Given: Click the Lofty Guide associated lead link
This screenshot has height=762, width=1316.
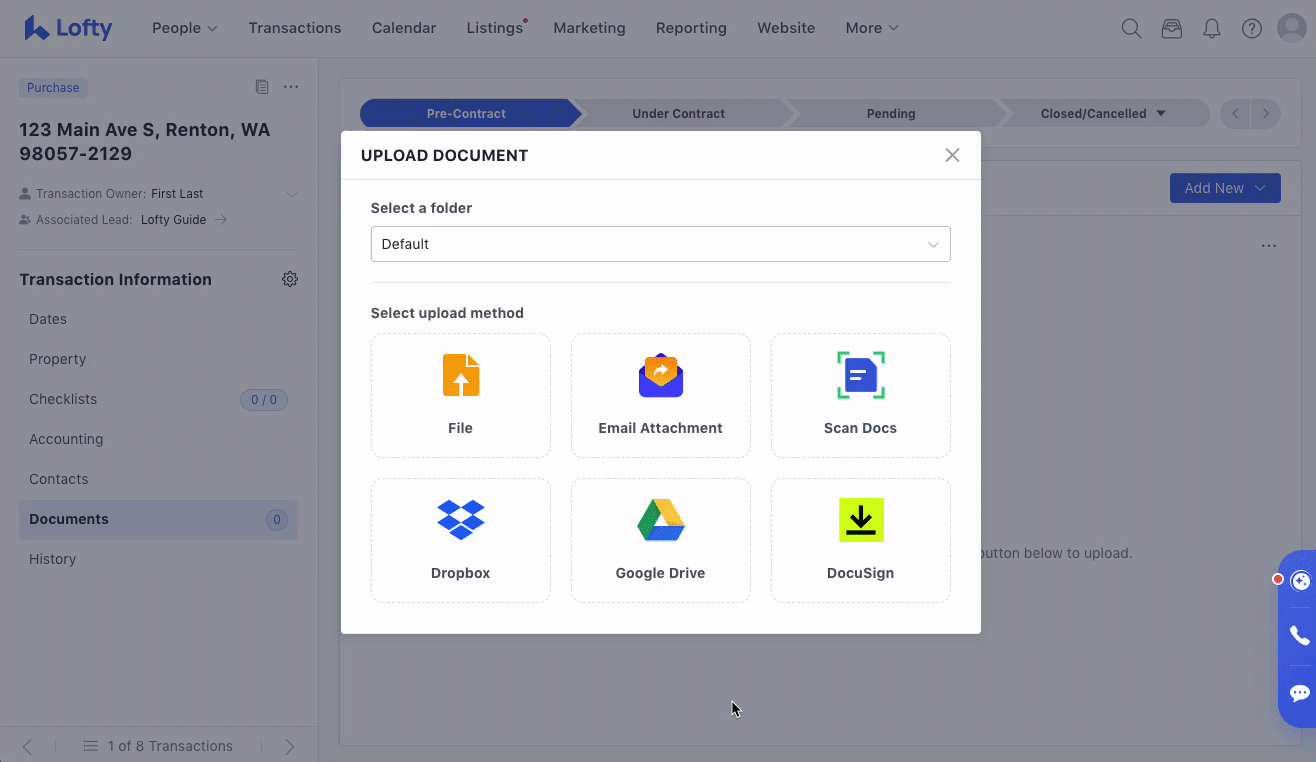Looking at the screenshot, I should [x=173, y=219].
